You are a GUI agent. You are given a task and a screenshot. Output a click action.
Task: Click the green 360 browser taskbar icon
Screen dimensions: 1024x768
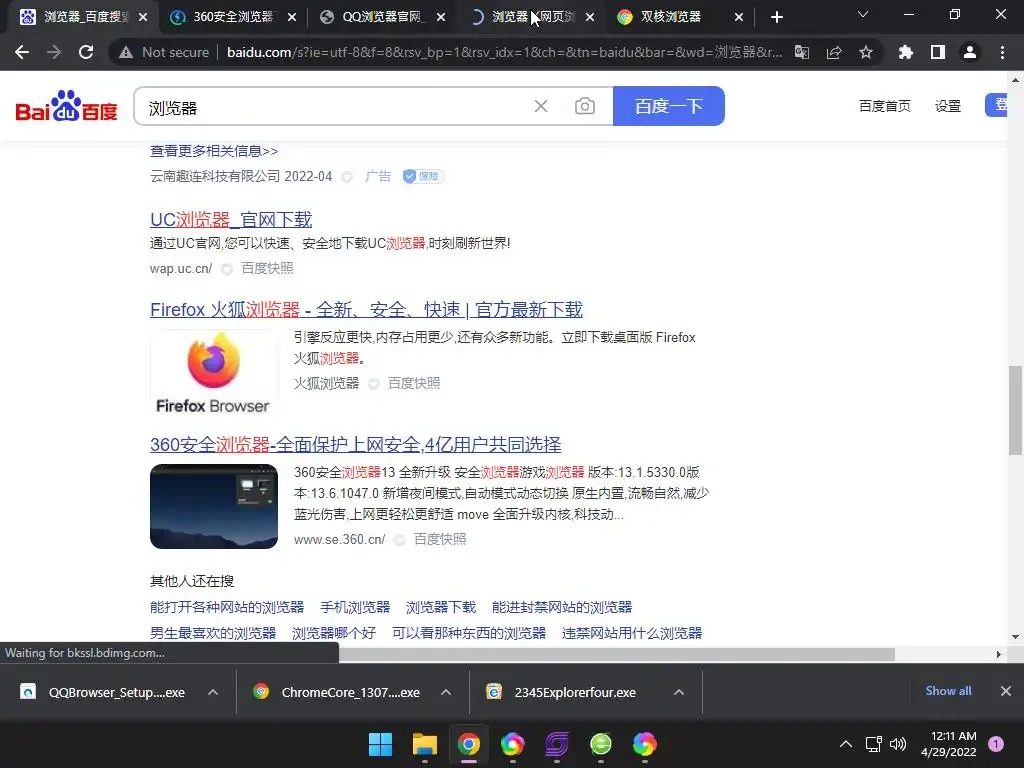601,744
